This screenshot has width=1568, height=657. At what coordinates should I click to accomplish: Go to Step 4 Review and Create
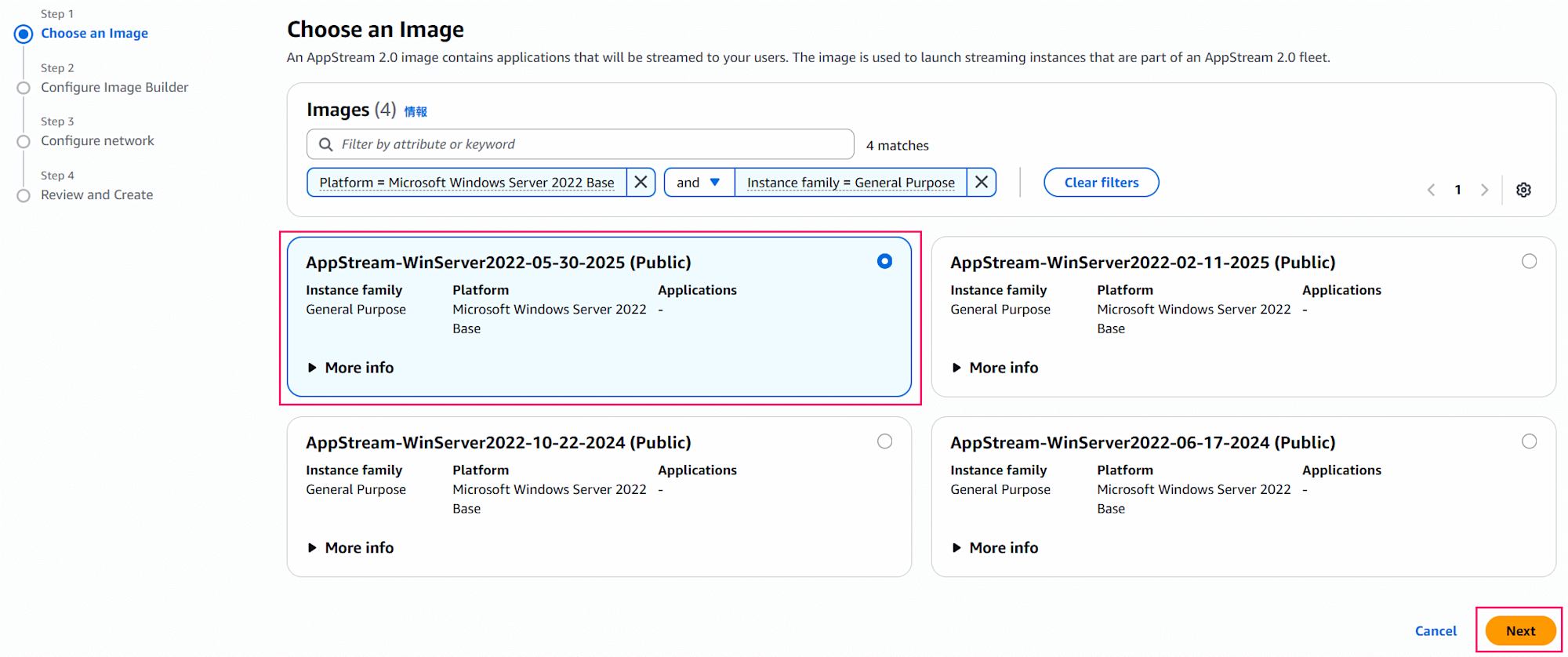(96, 194)
